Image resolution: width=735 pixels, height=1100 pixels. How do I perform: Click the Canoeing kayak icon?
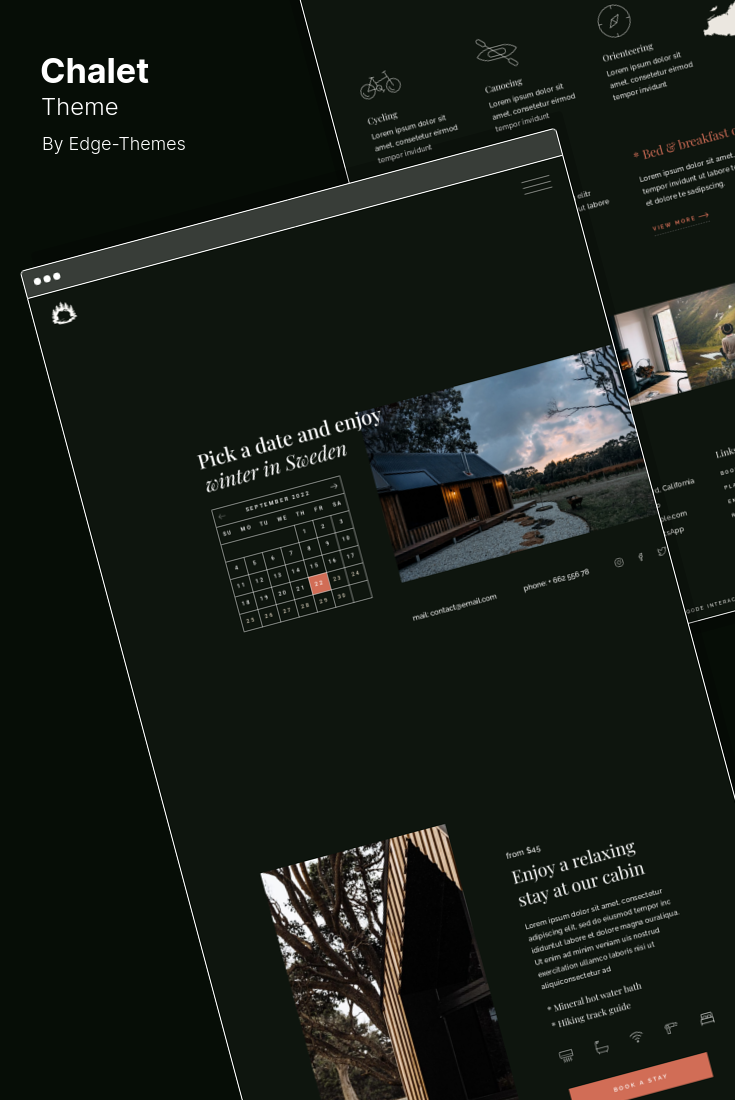497,52
